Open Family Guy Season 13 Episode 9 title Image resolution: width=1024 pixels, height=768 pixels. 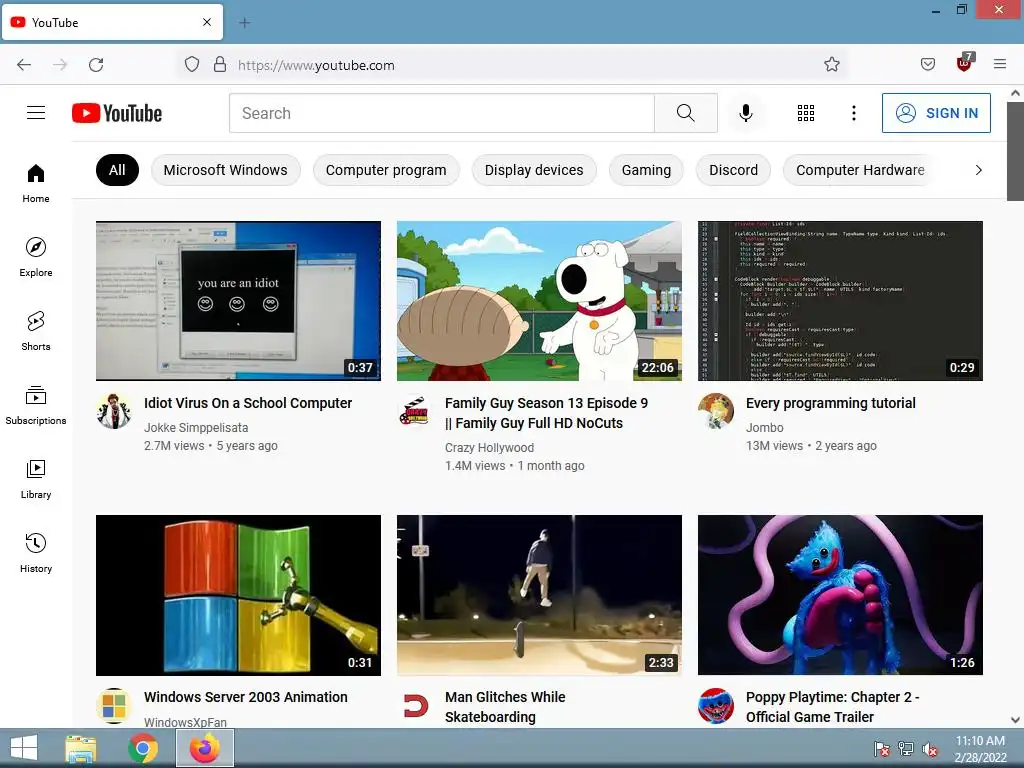coord(547,413)
